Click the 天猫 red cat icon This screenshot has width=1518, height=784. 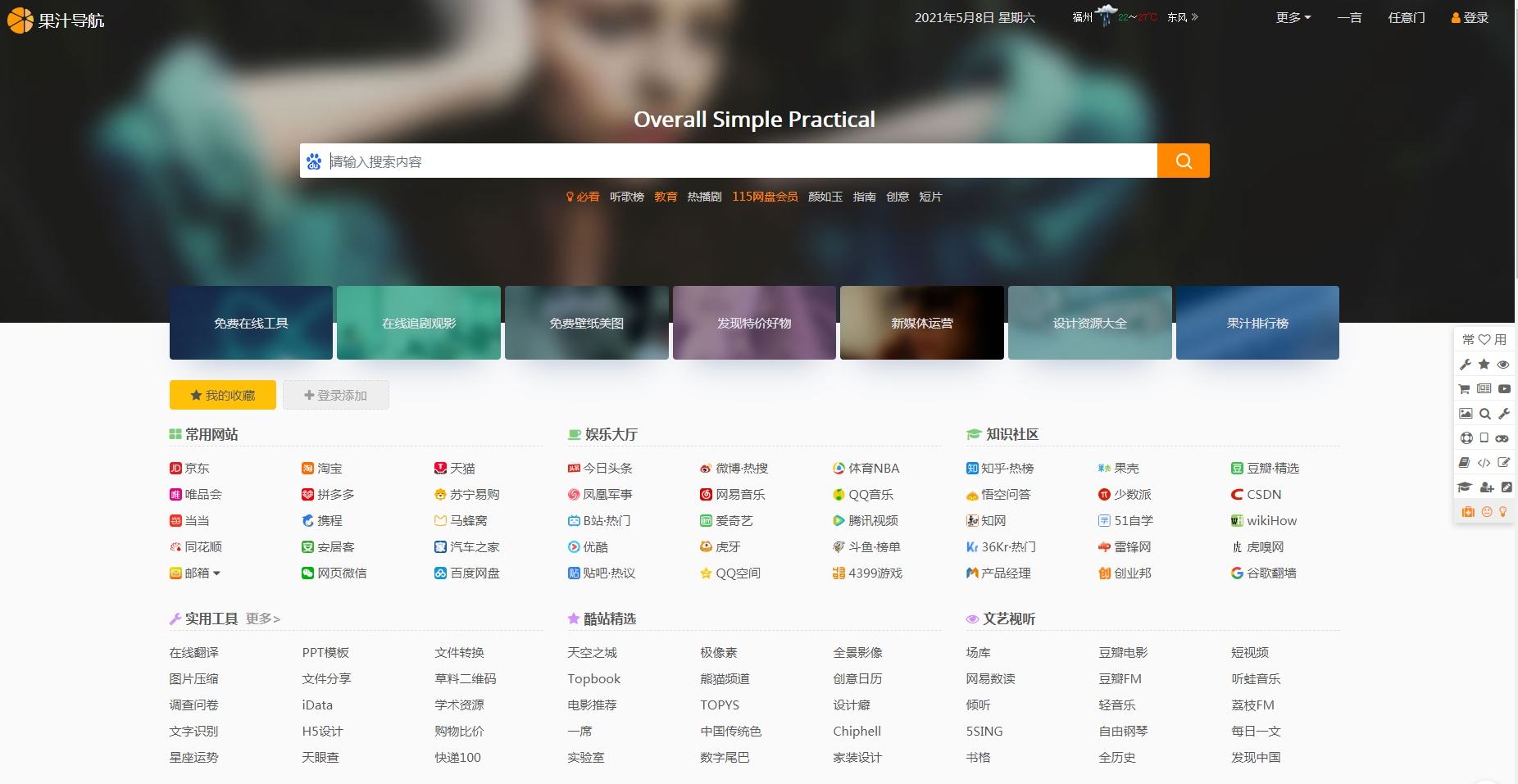[x=440, y=469]
